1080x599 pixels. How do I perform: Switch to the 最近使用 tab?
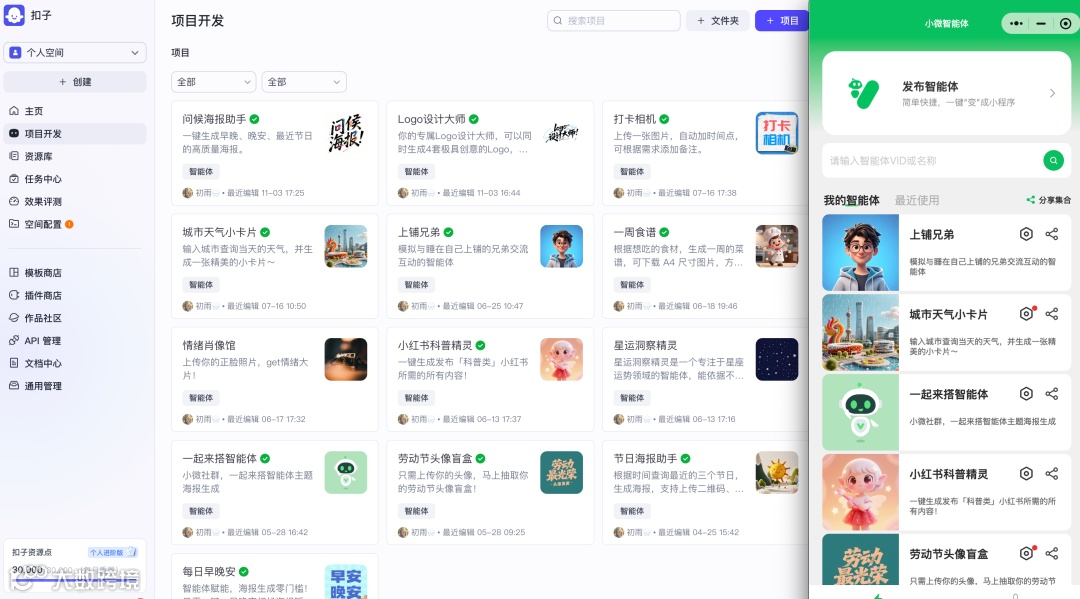click(x=917, y=200)
